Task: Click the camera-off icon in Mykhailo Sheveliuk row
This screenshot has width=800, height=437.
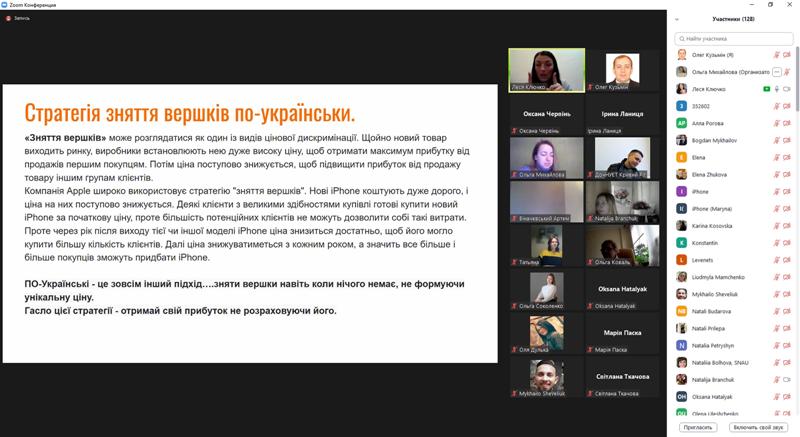Action: [x=787, y=294]
